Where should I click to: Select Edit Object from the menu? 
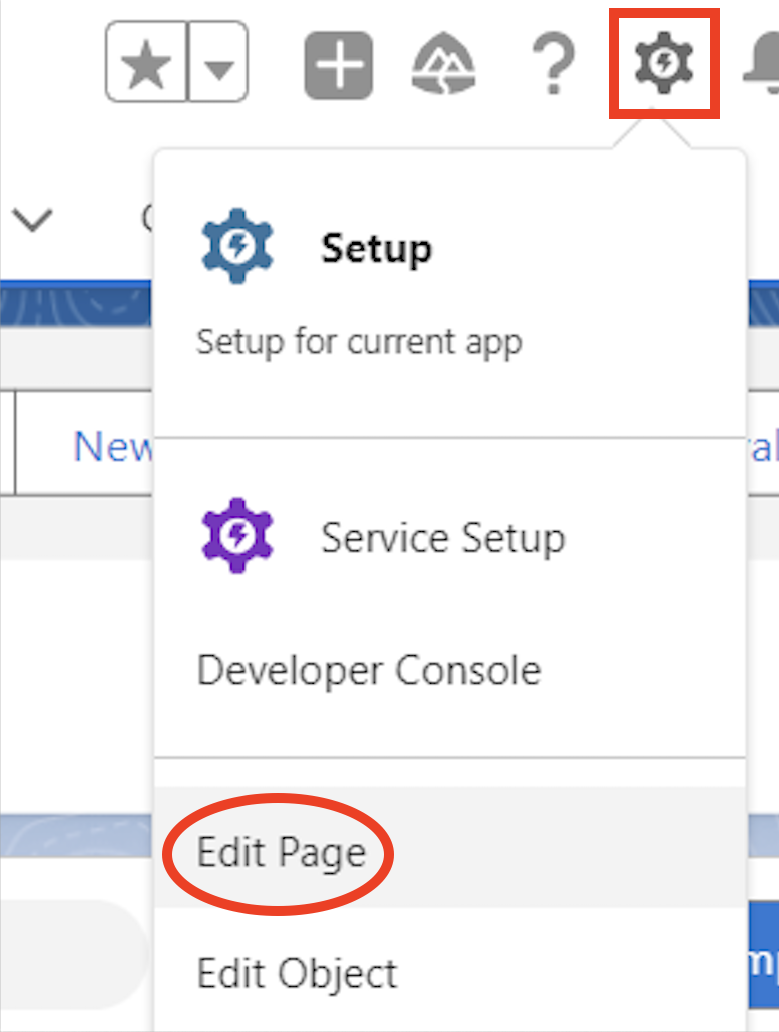point(297,972)
